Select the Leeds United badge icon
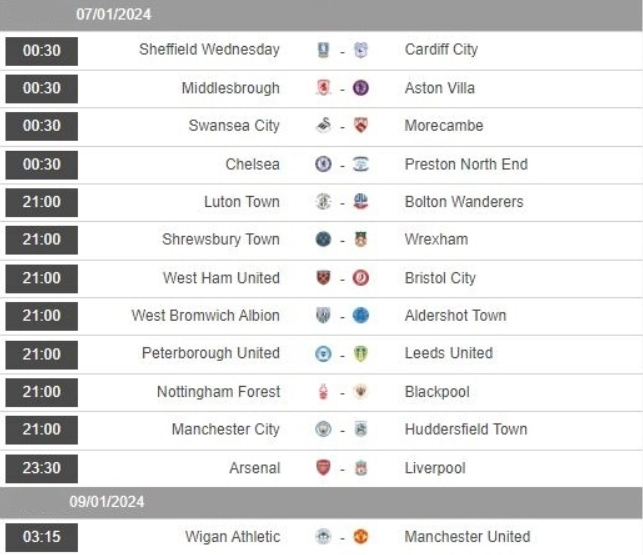This screenshot has height=555, width=643. click(x=361, y=354)
